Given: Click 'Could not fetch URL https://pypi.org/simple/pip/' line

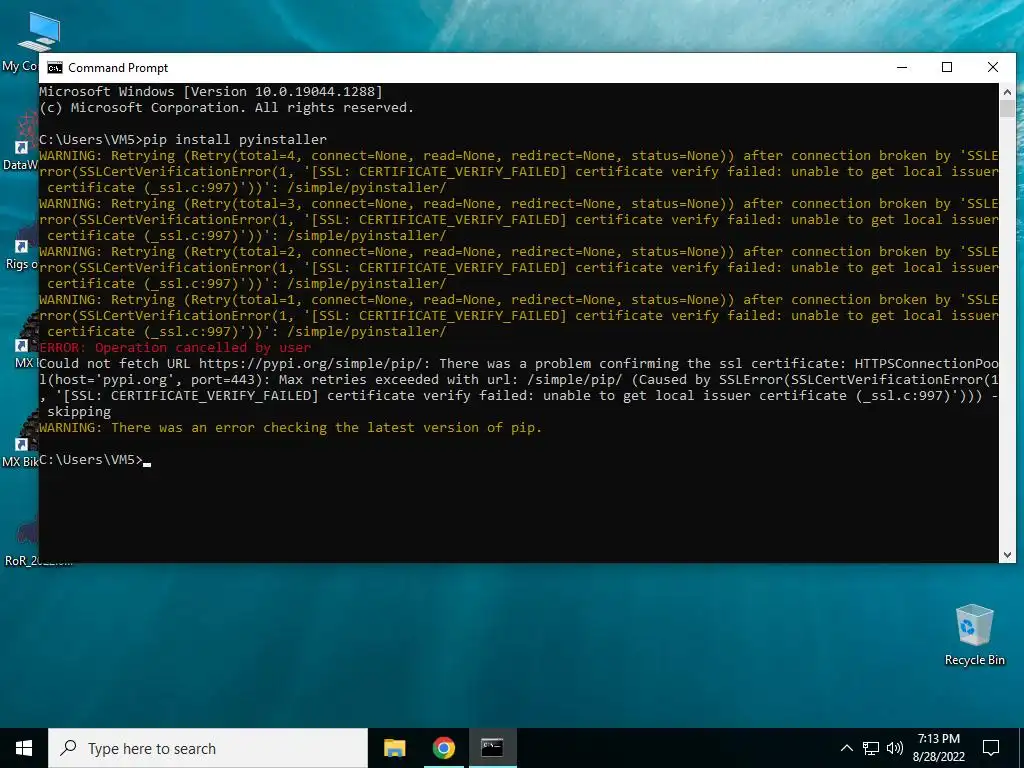Looking at the screenshot, I should click(519, 364).
